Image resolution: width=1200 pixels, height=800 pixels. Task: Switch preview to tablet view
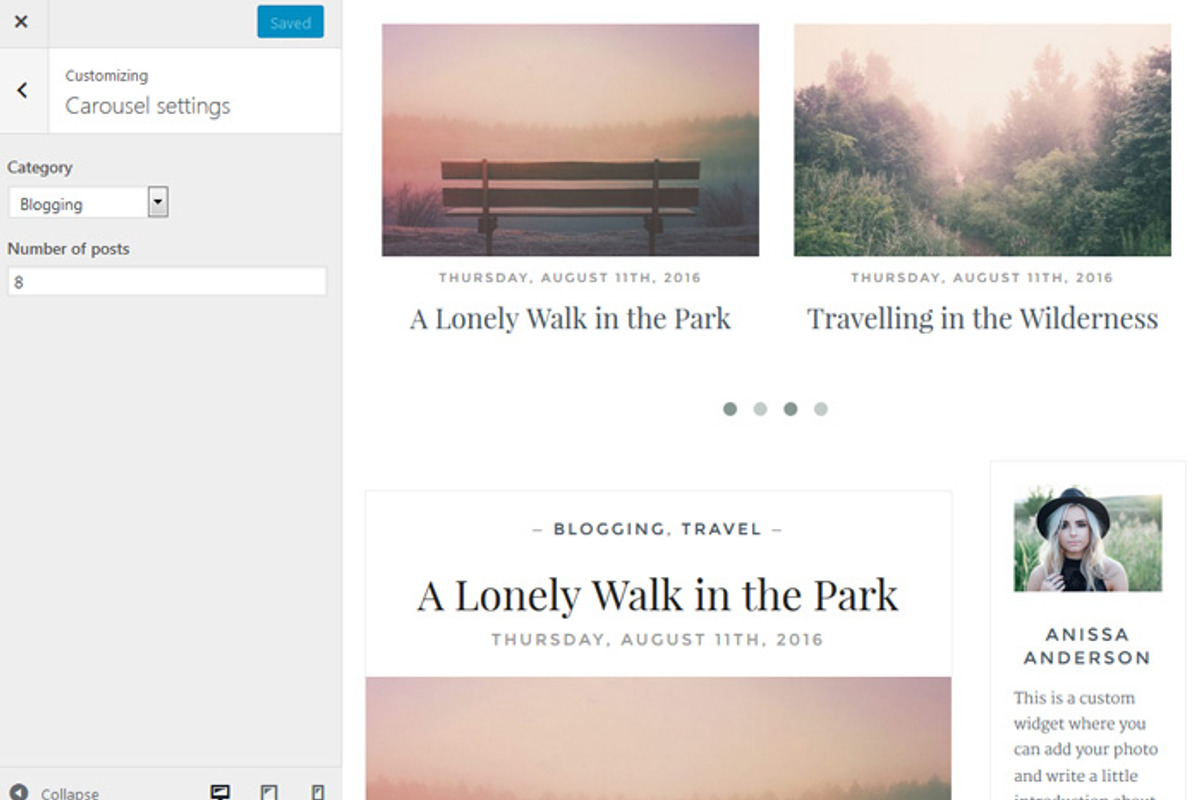[268, 792]
